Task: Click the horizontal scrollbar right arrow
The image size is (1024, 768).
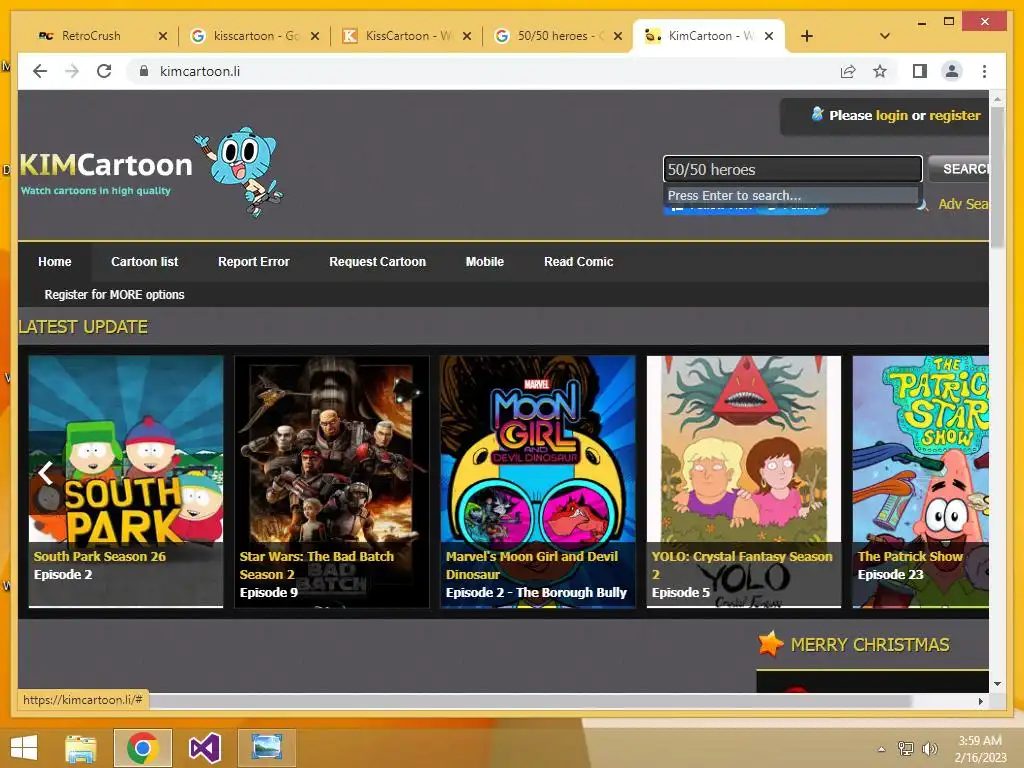Action: click(980, 701)
